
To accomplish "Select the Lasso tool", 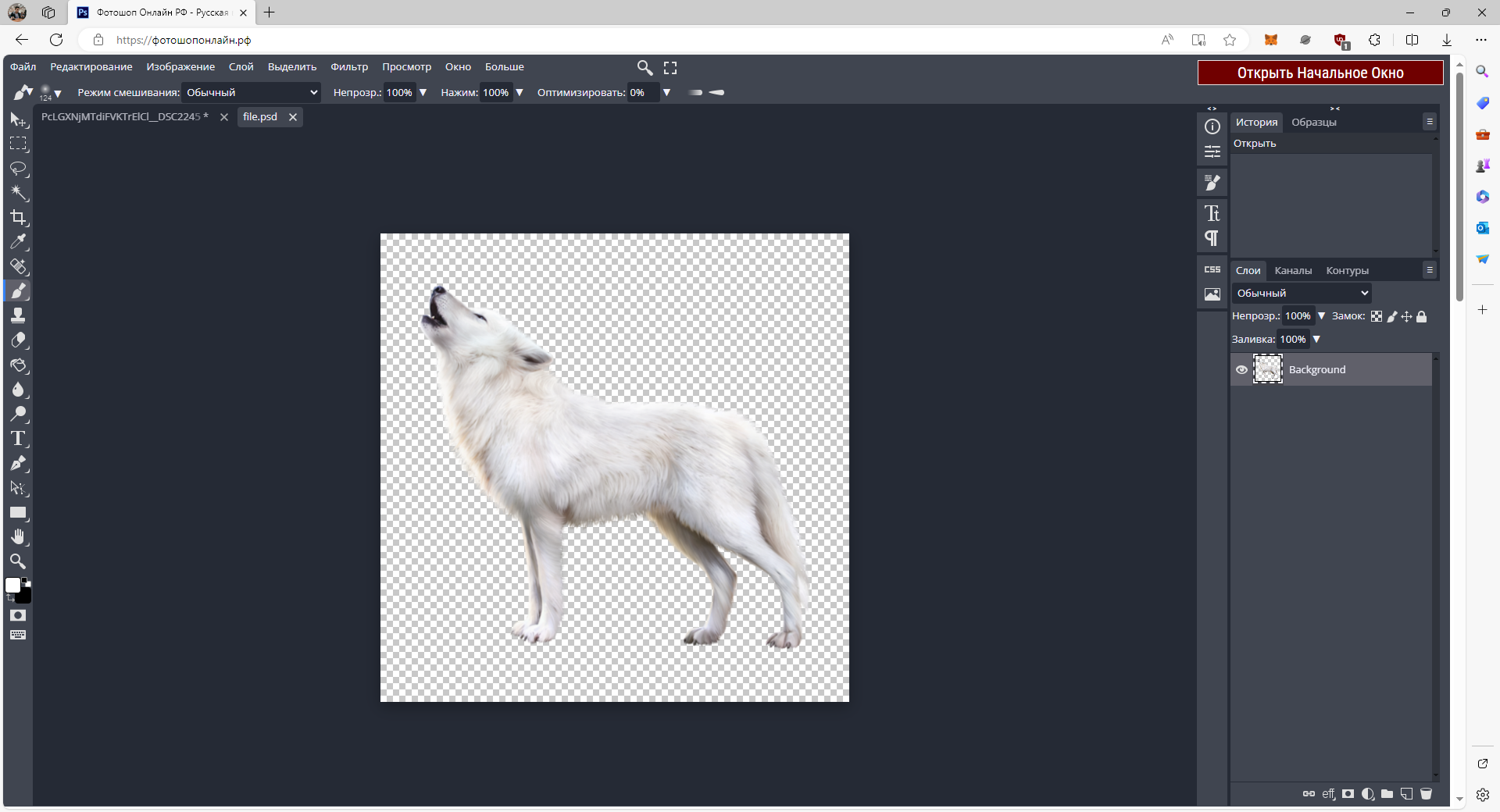I will tap(19, 169).
